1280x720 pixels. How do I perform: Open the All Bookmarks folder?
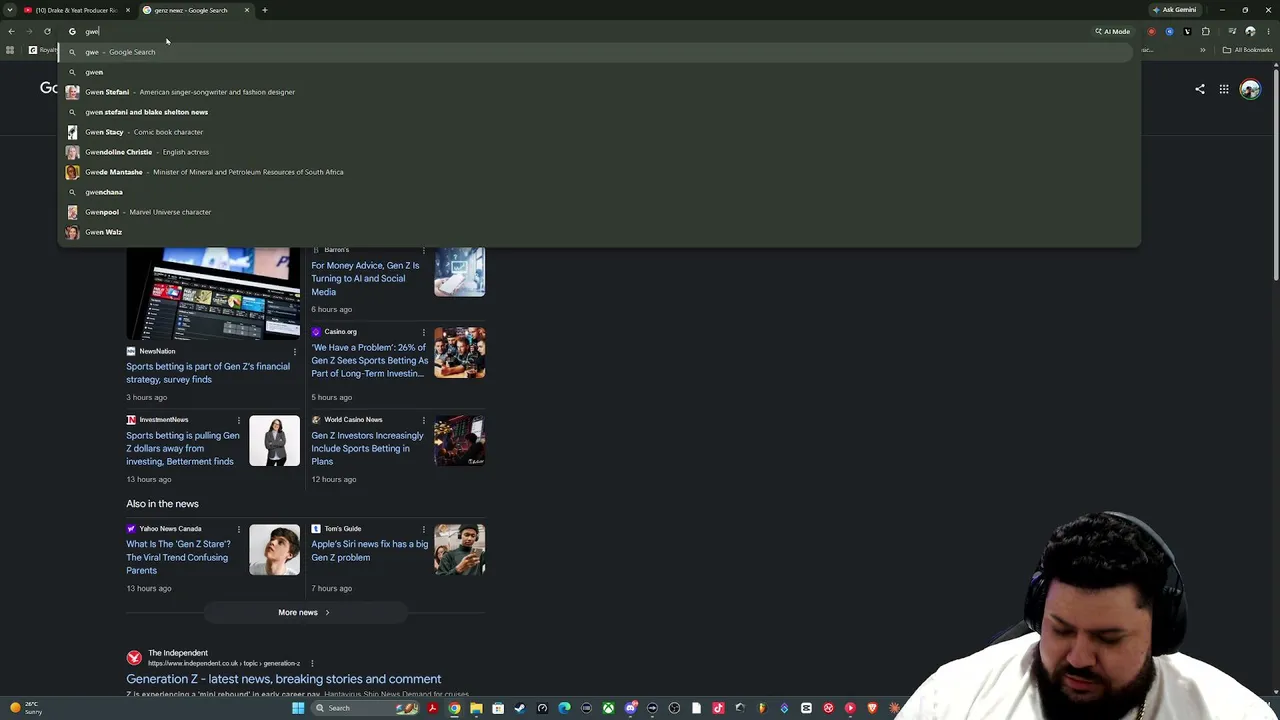pos(1247,50)
